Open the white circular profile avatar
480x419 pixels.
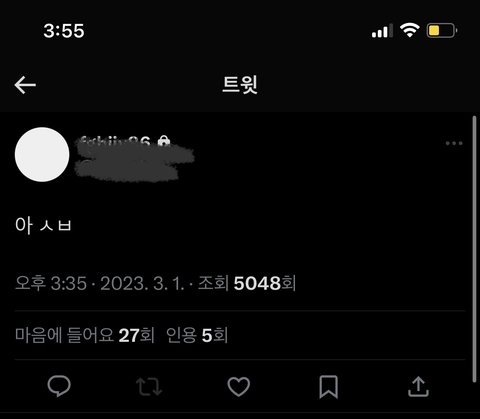42,154
